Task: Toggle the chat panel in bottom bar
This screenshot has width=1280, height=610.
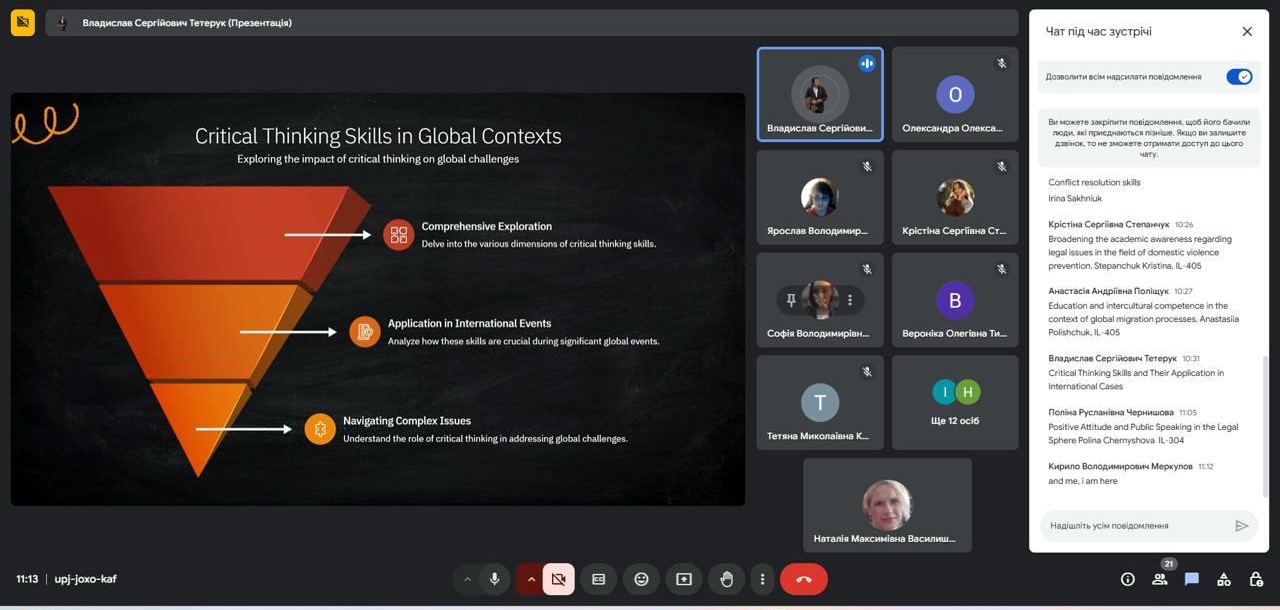Action: coord(1192,579)
